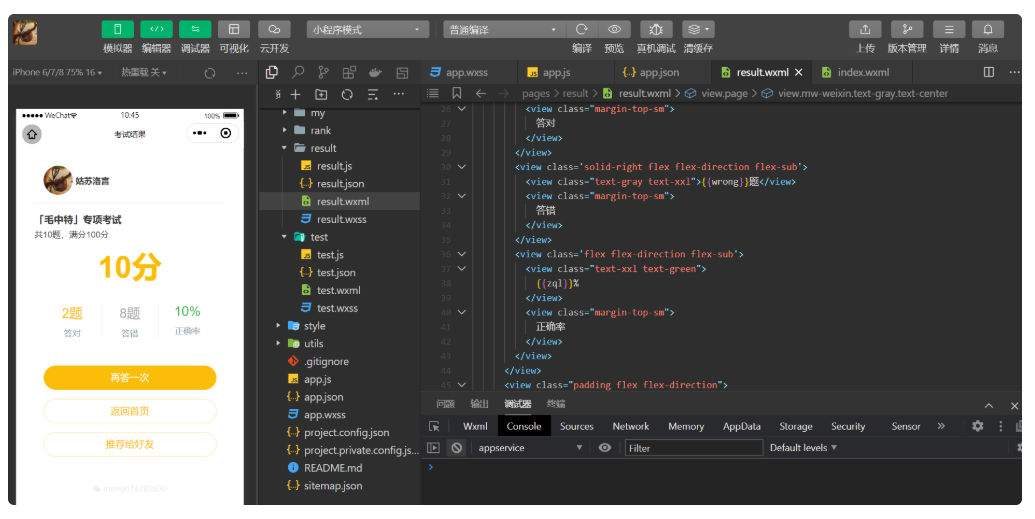Toggle the console live expression eye
Viewport: 1035px width, 519px height.
coord(605,448)
